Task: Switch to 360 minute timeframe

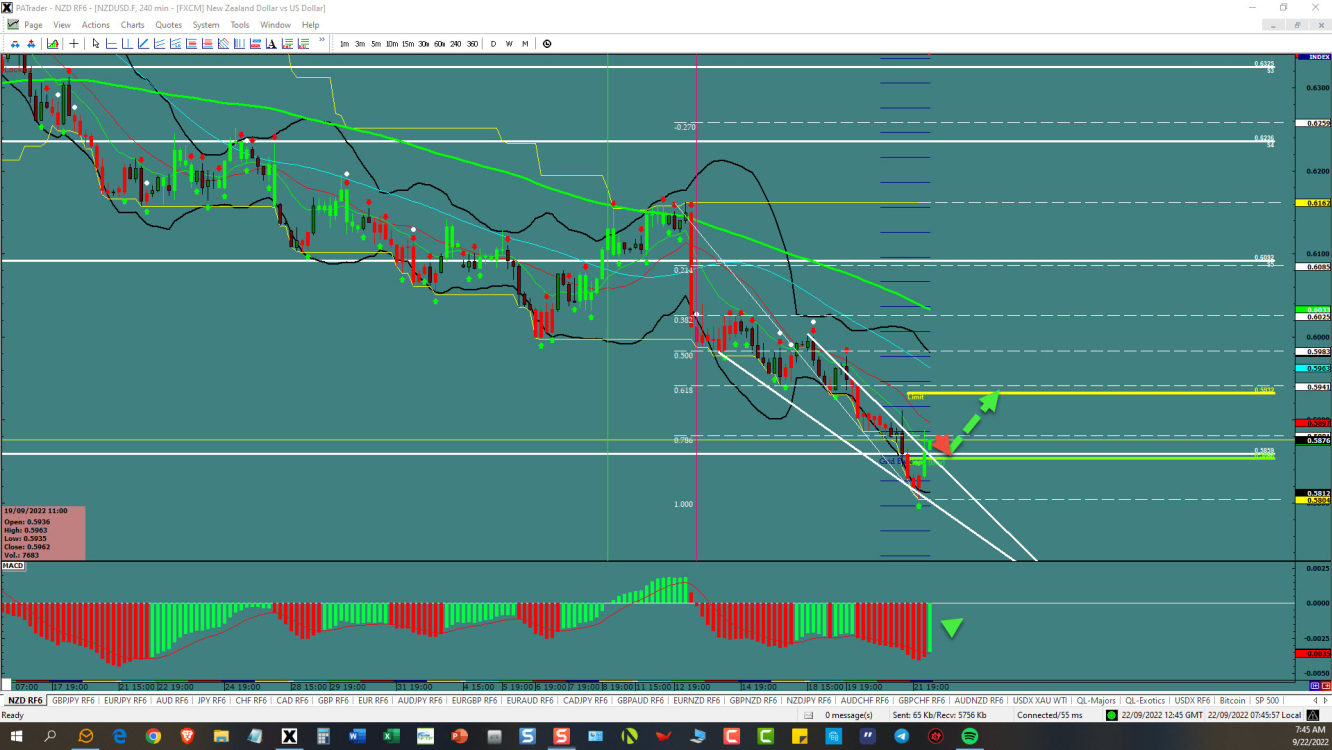Action: tap(472, 44)
